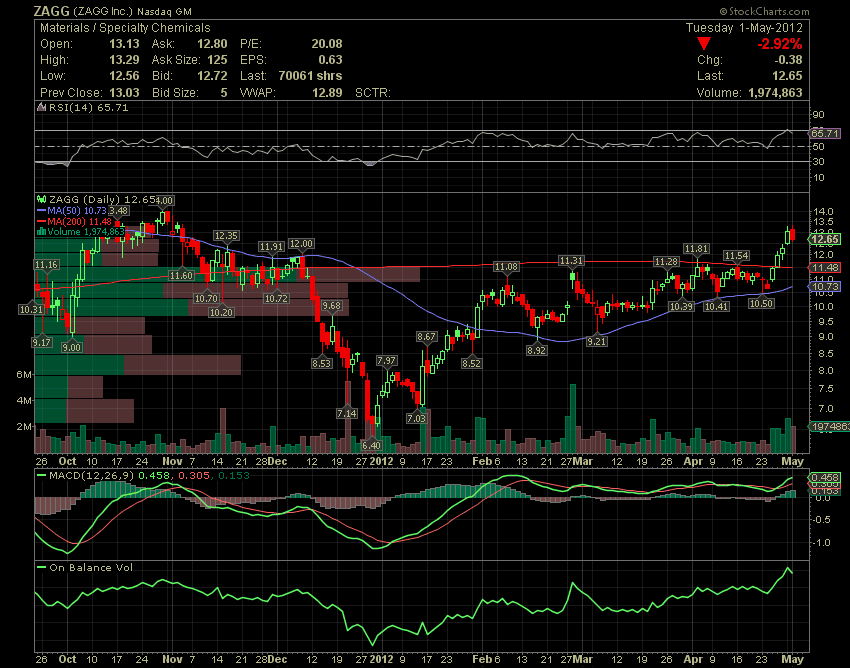The image size is (850, 668).
Task: Click the VWAP value 12.89
Action: tap(327, 93)
